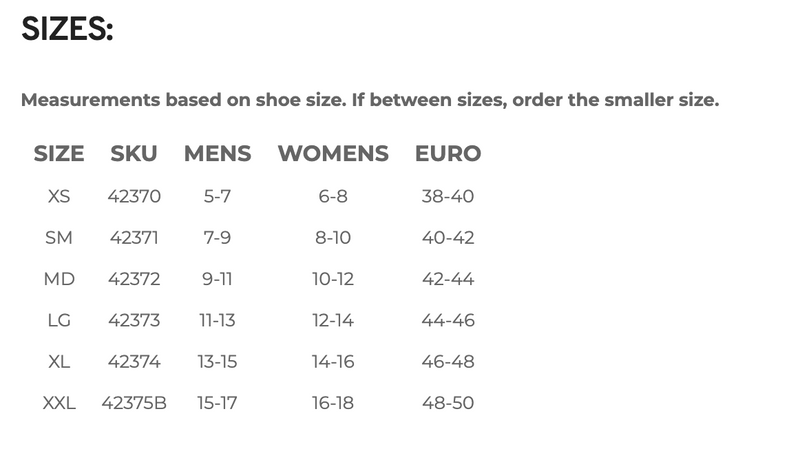Select SKU 42370 in the table
Image resolution: width=800 pixels, height=449 pixels.
point(134,196)
